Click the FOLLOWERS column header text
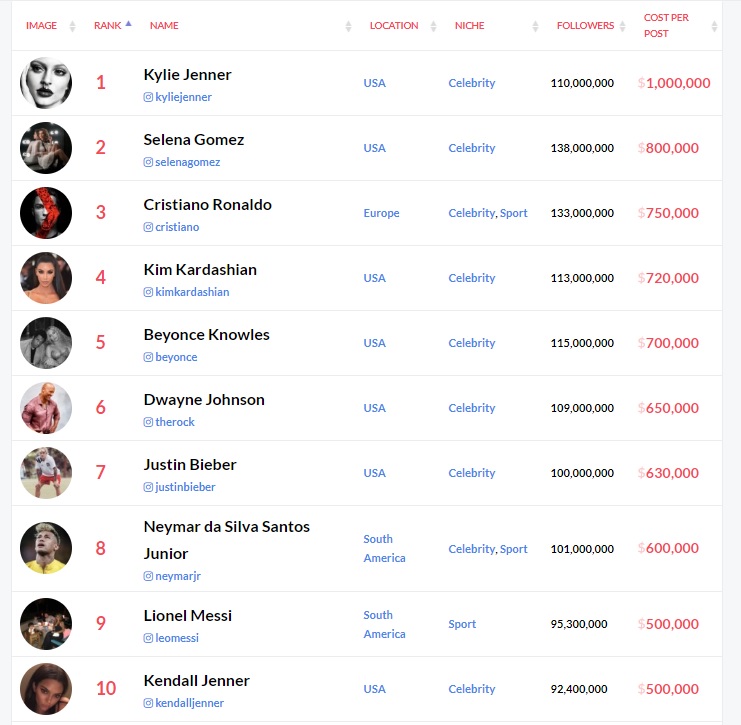 pos(585,26)
